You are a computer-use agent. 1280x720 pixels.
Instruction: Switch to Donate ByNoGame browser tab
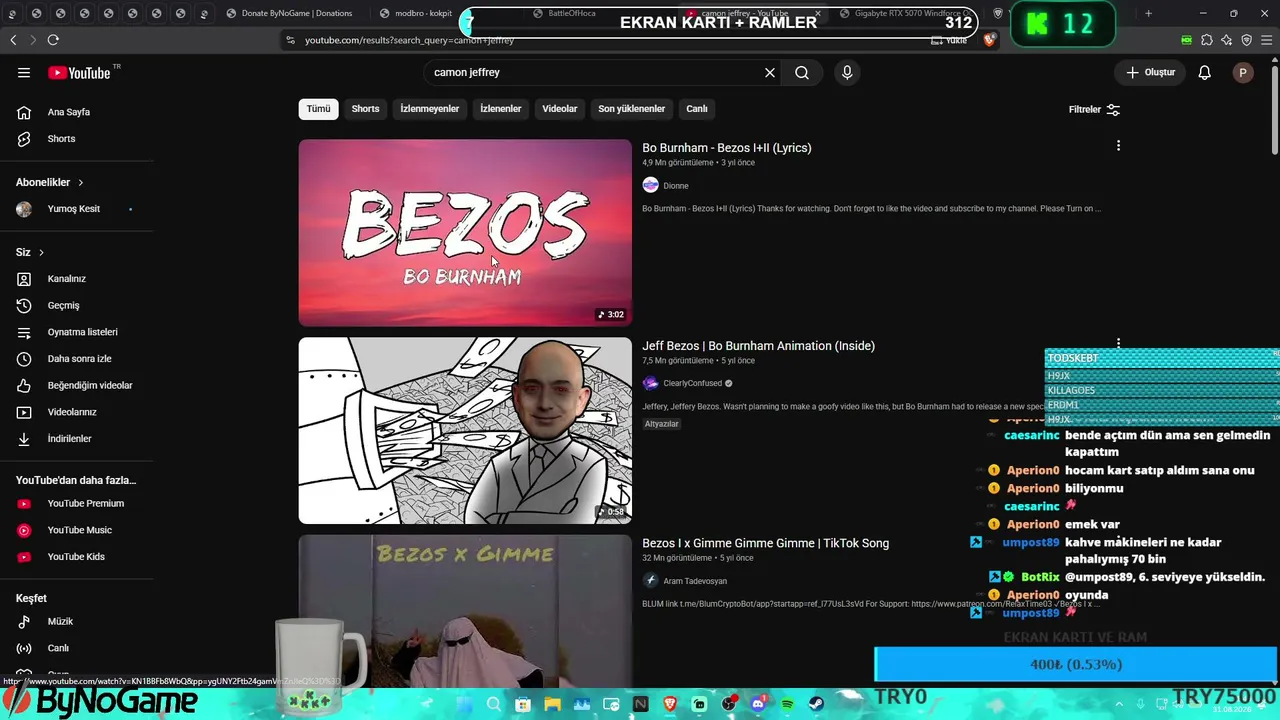click(290, 14)
